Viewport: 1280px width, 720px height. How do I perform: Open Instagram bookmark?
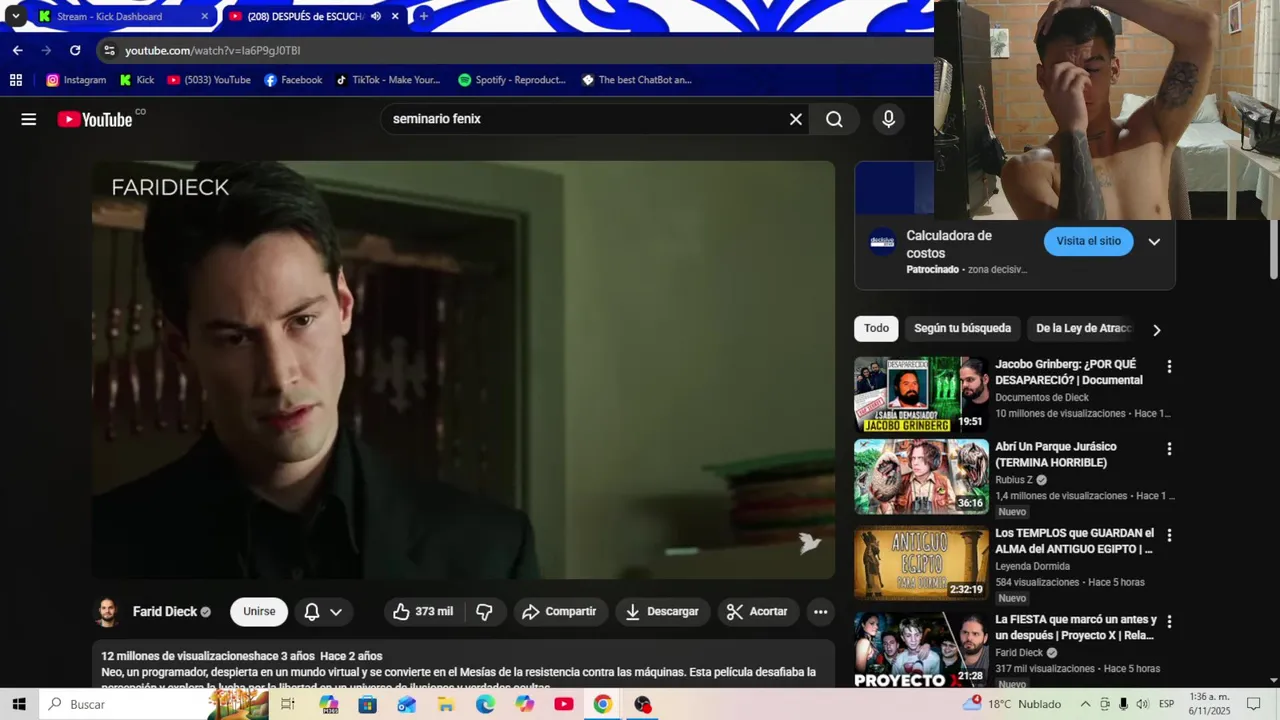pyautogui.click(x=76, y=80)
